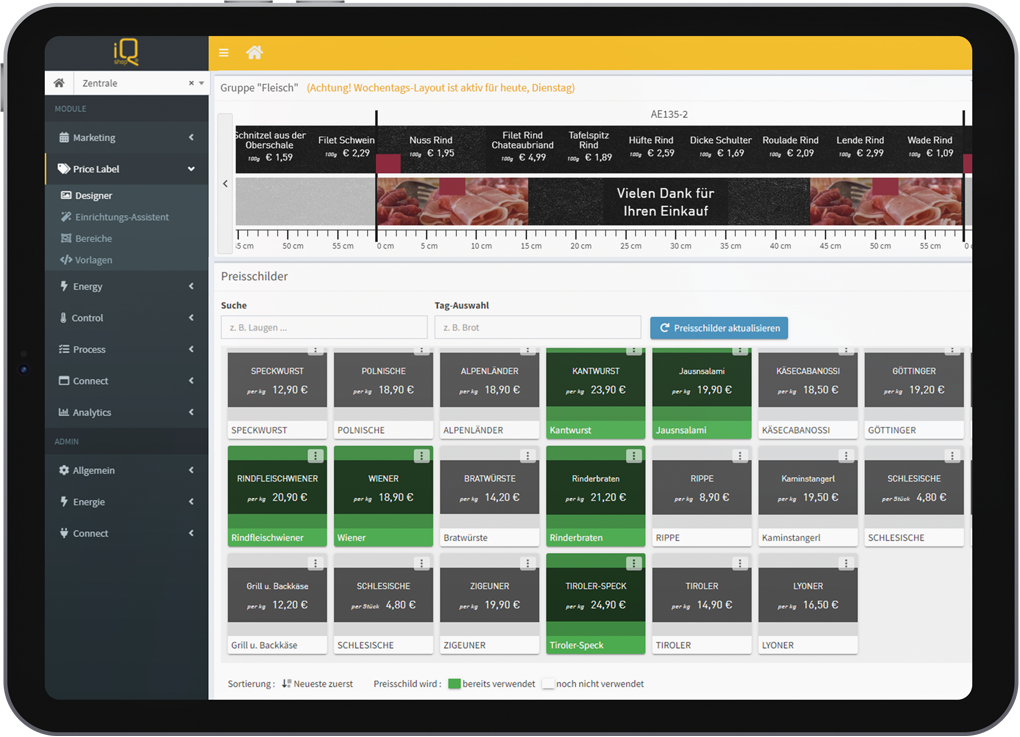Click the three-dot menu on WIENER card

pos(421,456)
